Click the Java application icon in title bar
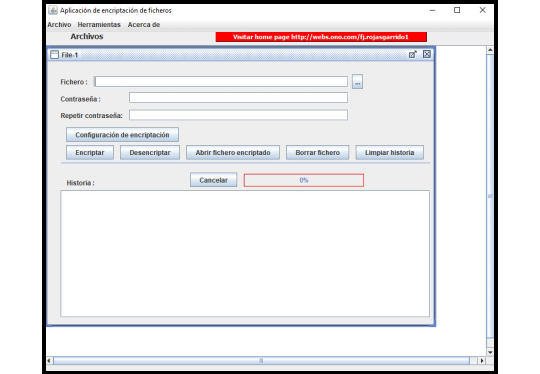This screenshot has width=540, height=374. click(x=53, y=10)
